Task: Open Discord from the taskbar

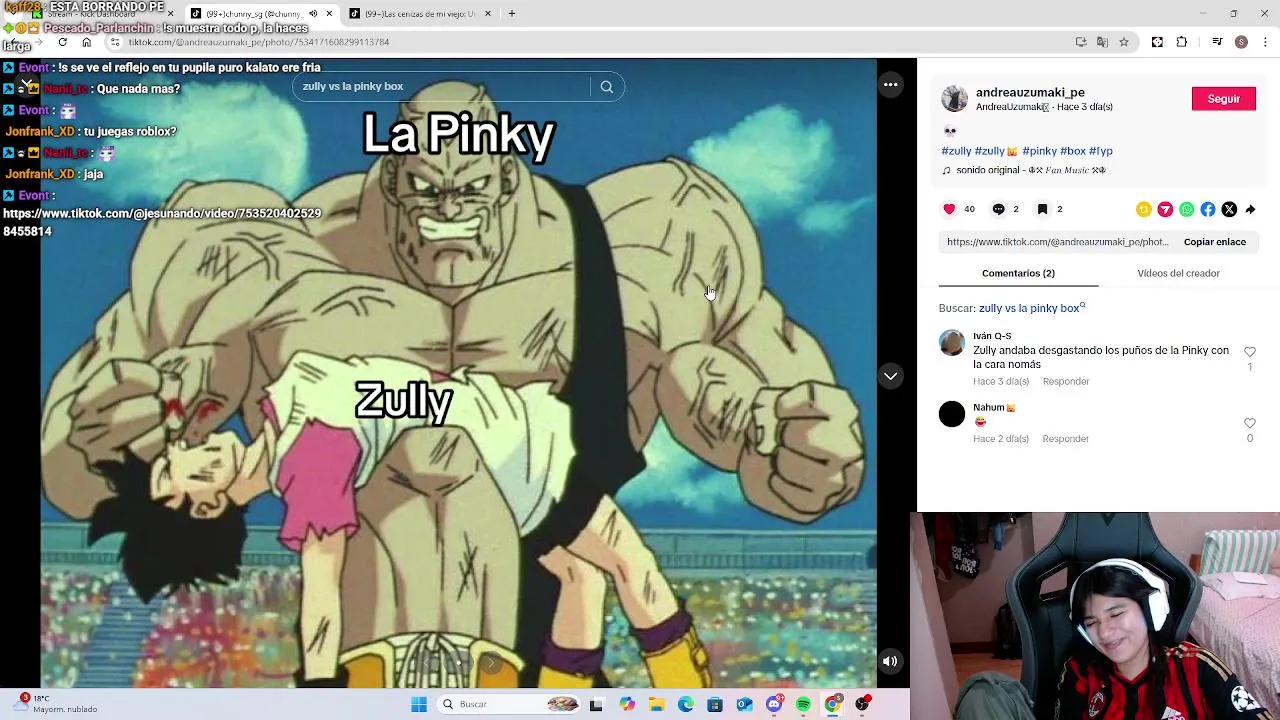Action: (774, 704)
